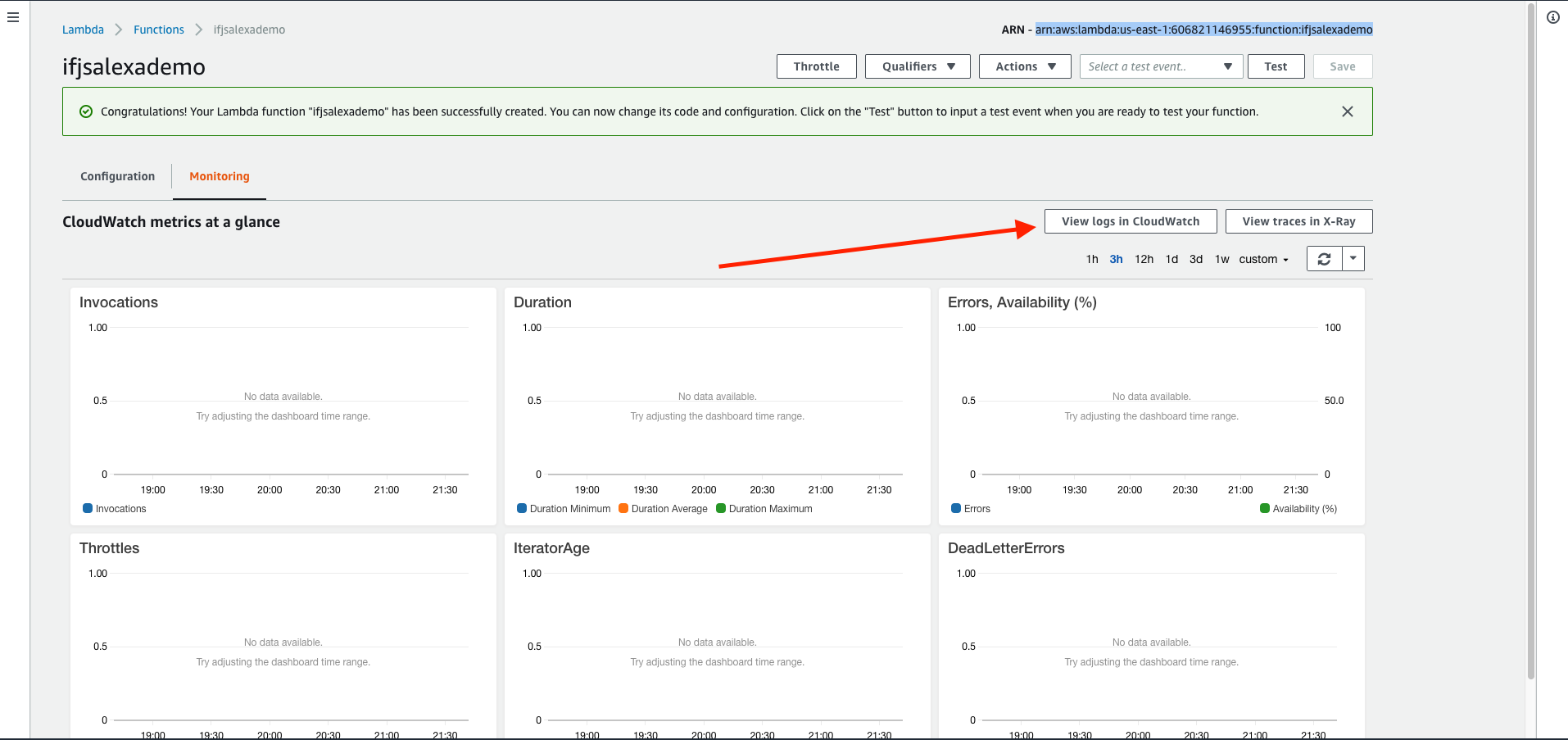Dismiss the success notification banner
Image resolution: width=1568 pixels, height=740 pixels.
(1347, 111)
